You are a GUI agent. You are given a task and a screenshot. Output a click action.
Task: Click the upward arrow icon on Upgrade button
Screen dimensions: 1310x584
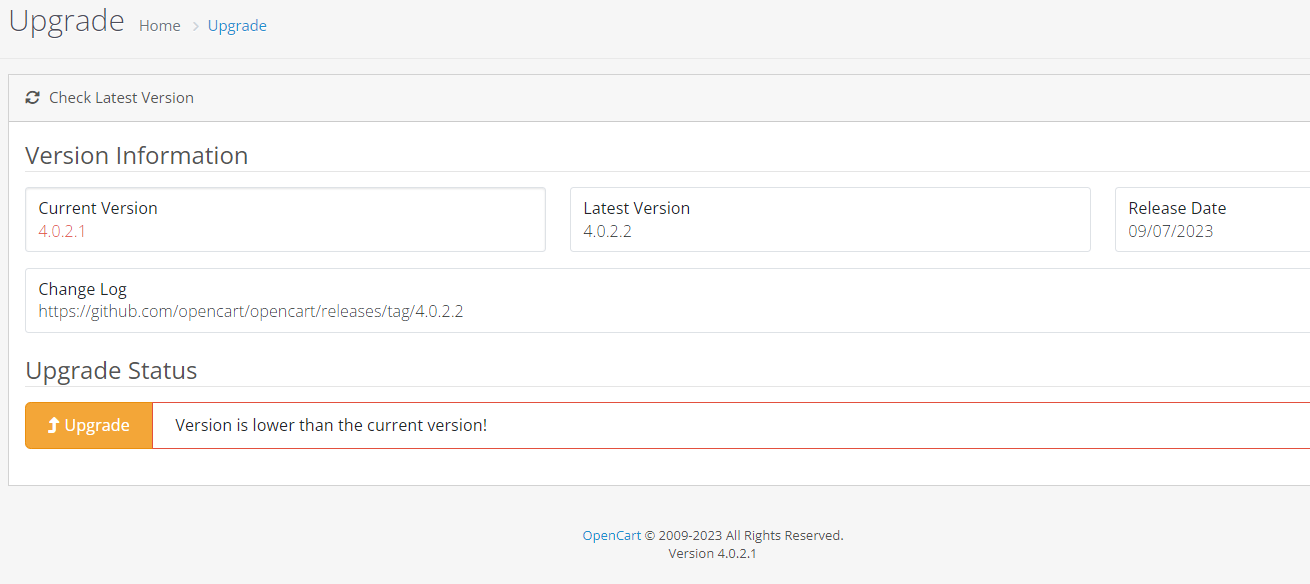pyautogui.click(x=54, y=425)
